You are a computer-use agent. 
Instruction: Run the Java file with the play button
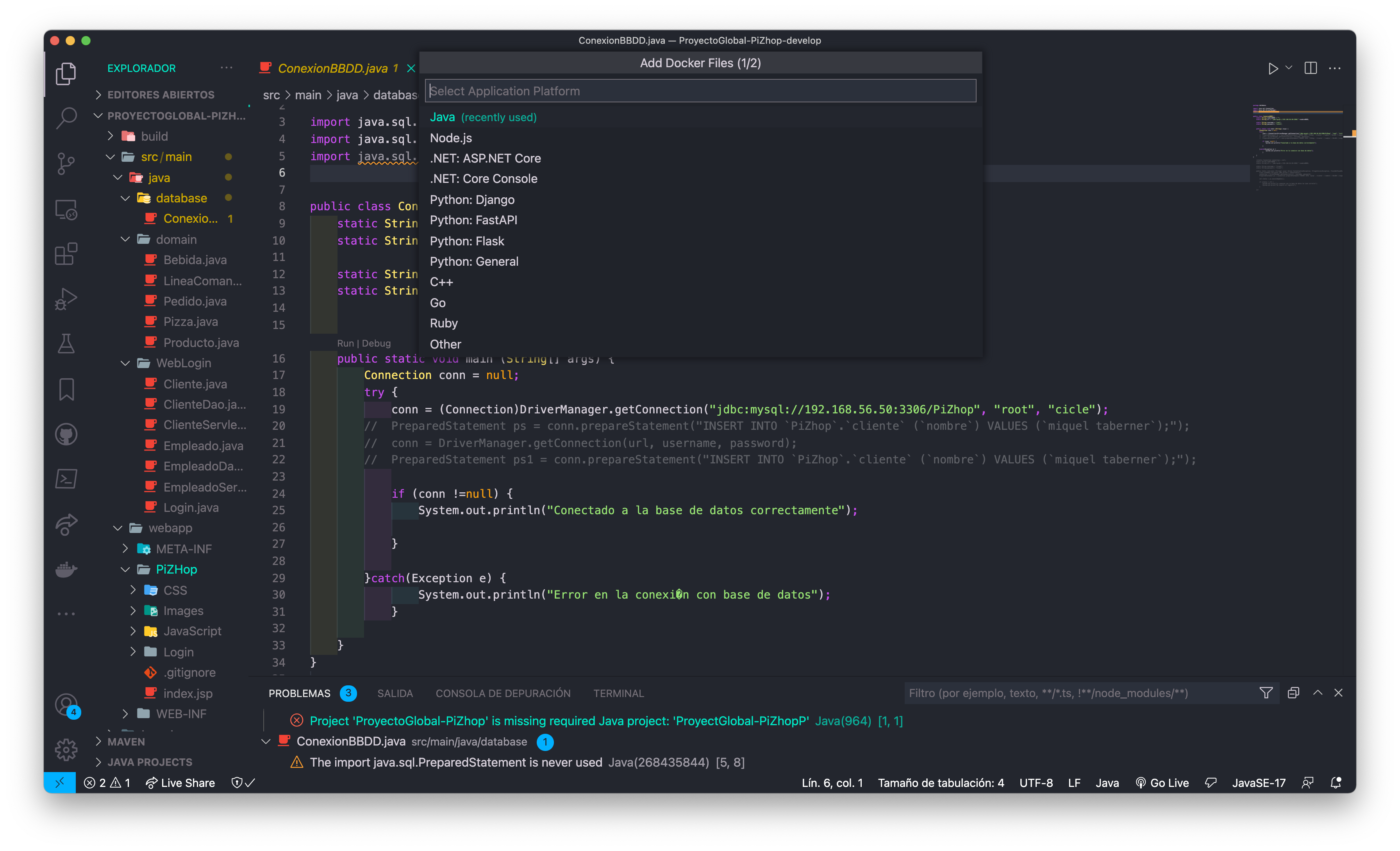point(1273,68)
